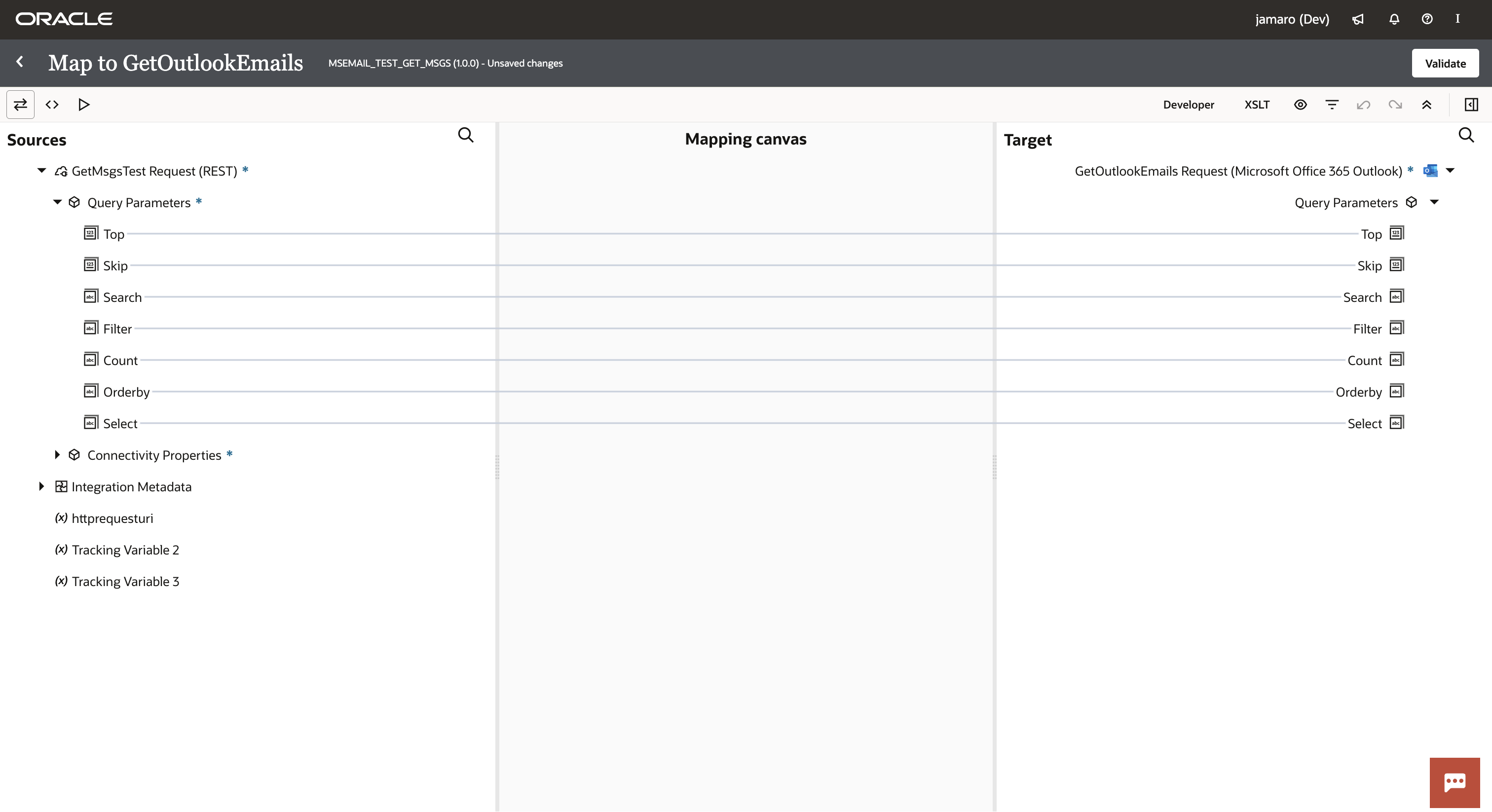
Task: Collapse GetMsgsTest Request (REST) node
Action: tap(42, 170)
